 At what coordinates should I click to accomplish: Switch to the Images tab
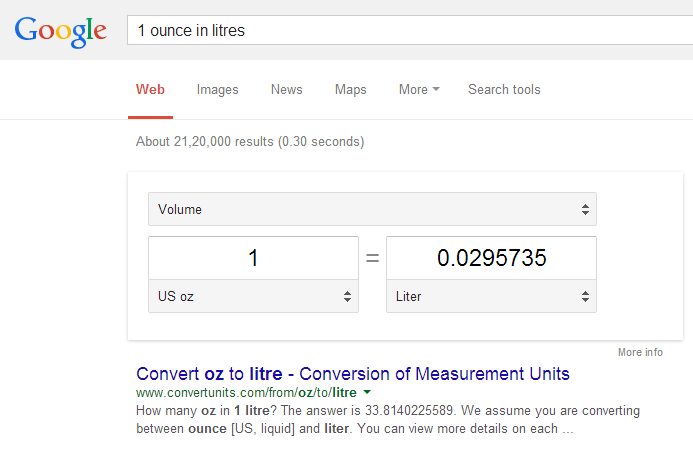point(217,90)
